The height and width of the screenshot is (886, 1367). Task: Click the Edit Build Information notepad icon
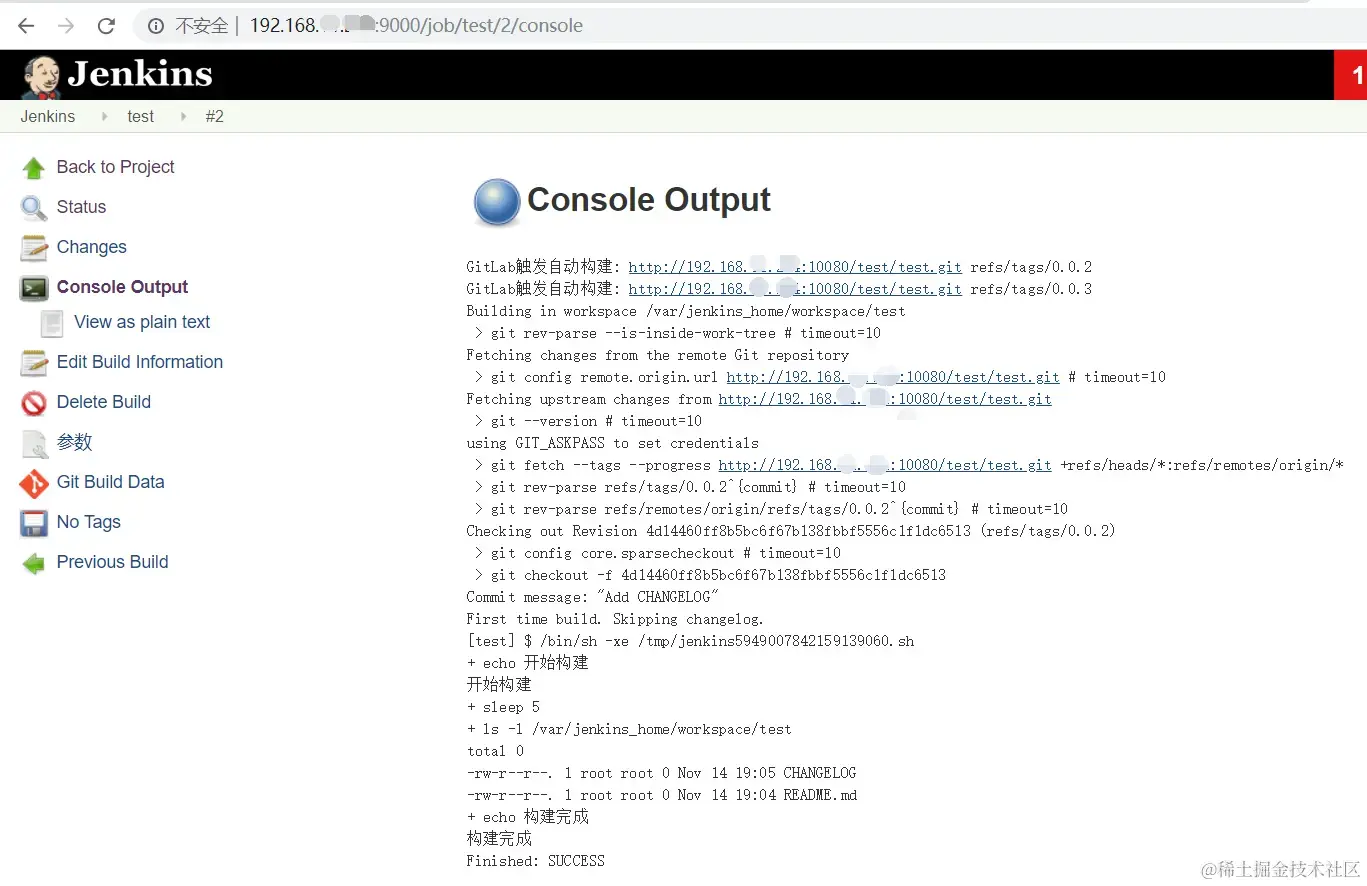coord(34,363)
